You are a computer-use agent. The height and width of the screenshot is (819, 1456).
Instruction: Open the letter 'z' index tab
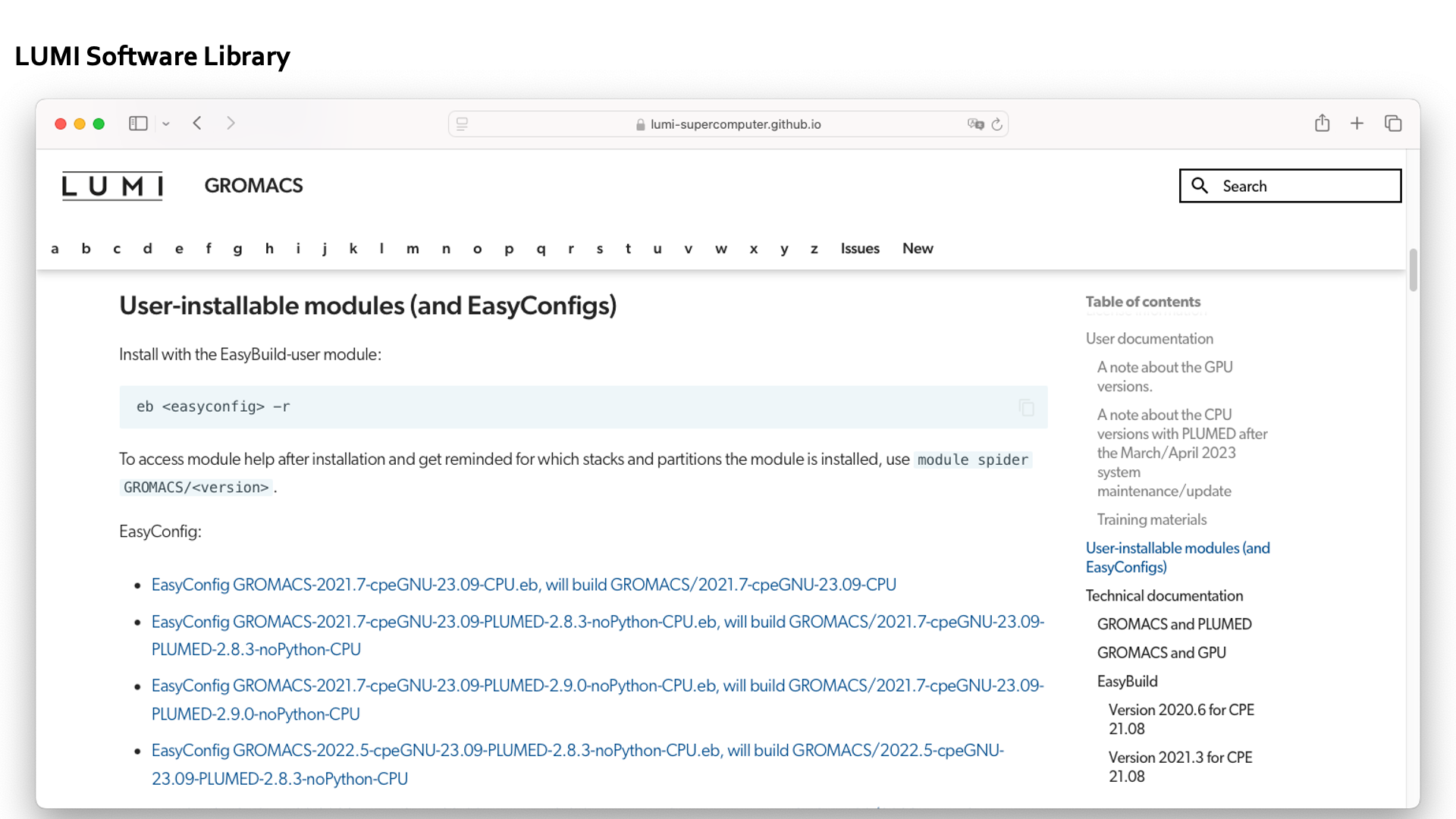pyautogui.click(x=814, y=249)
